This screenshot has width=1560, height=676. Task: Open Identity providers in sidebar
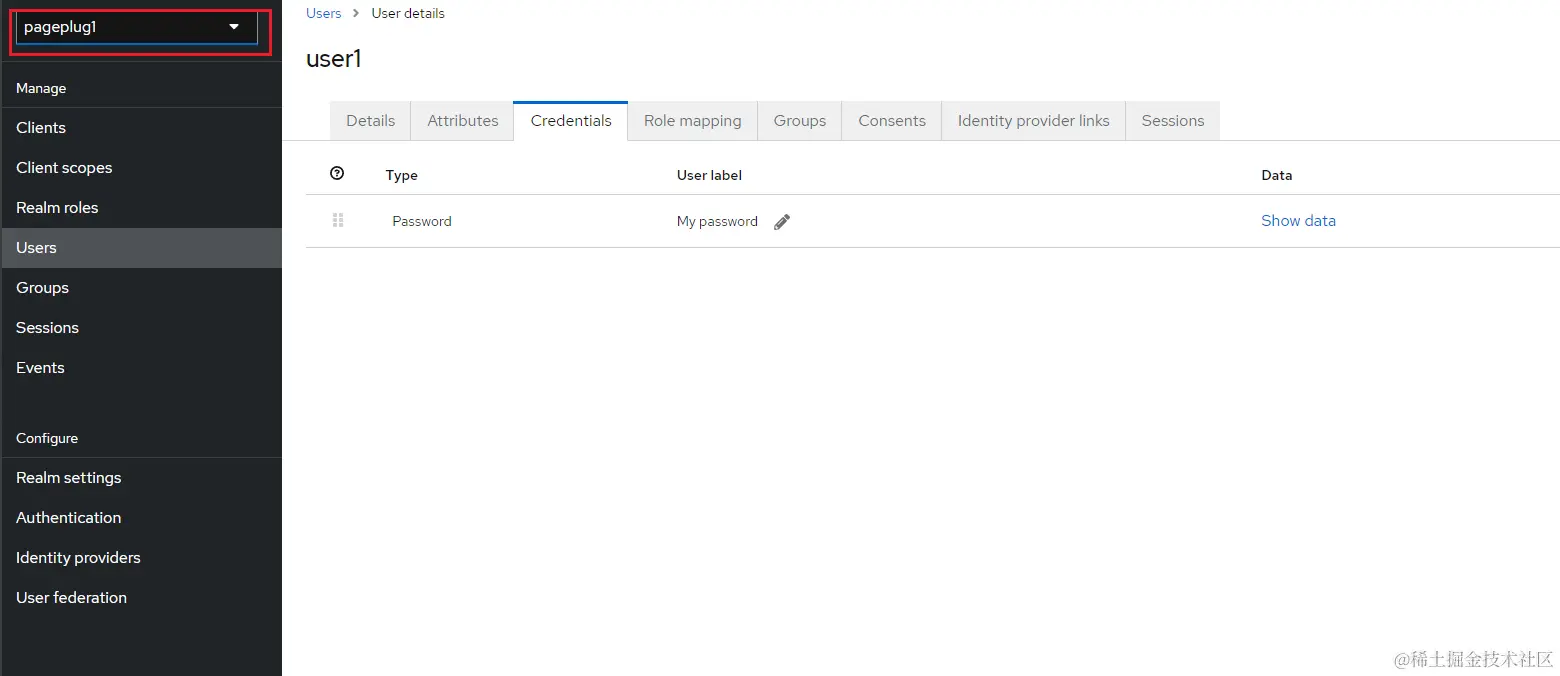pyautogui.click(x=141, y=558)
